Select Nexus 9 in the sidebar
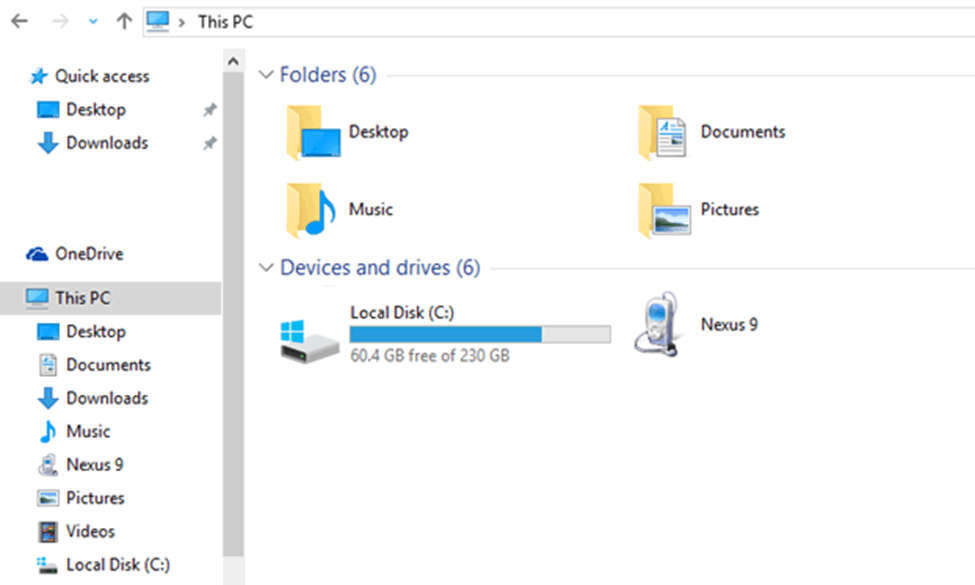Viewport: 975px width, 585px height. (94, 465)
